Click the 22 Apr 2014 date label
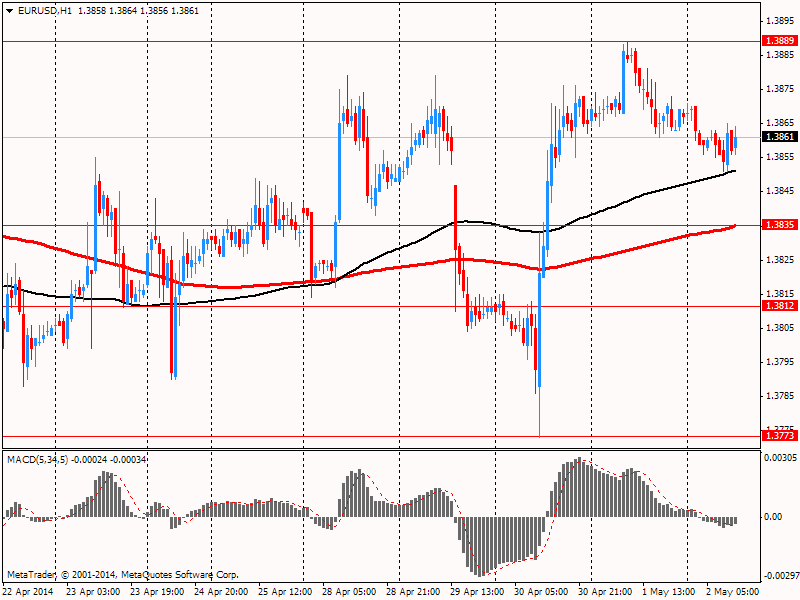 coord(29,591)
